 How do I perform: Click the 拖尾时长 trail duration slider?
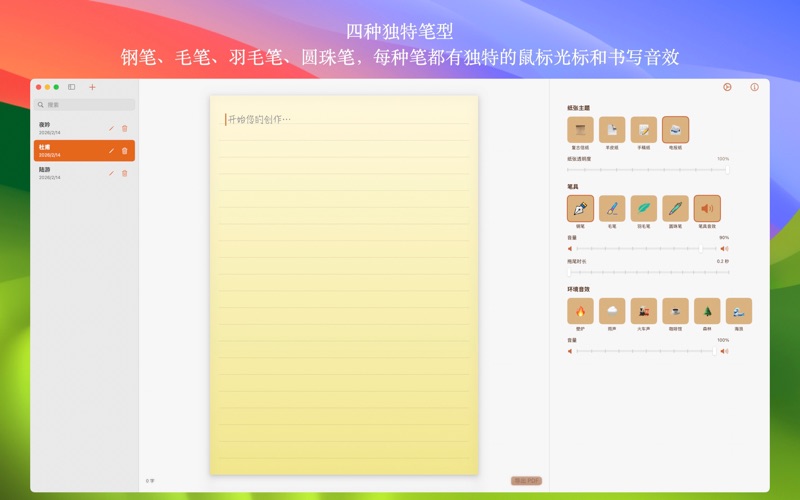648,272
